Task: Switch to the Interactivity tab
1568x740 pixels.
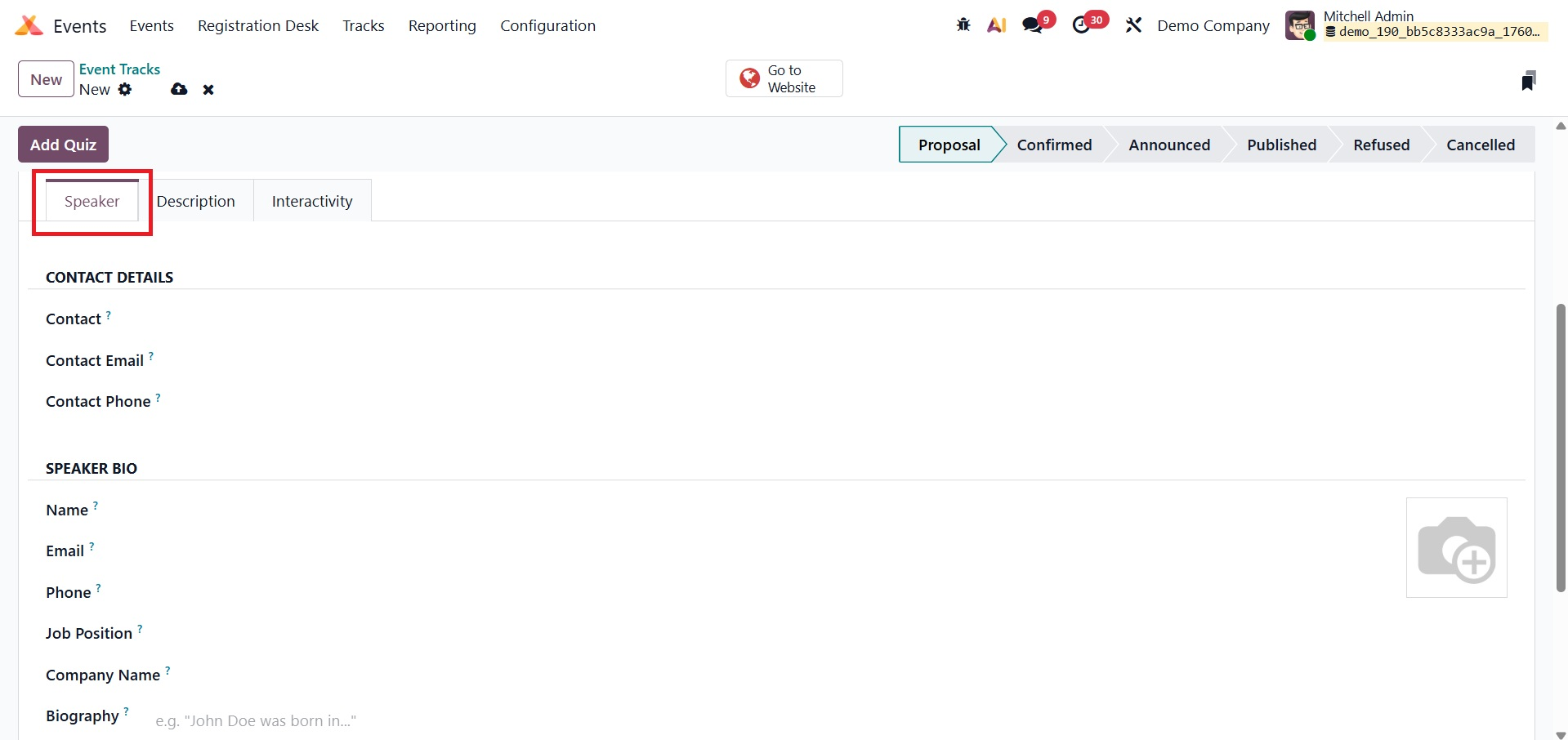Action: pyautogui.click(x=312, y=202)
